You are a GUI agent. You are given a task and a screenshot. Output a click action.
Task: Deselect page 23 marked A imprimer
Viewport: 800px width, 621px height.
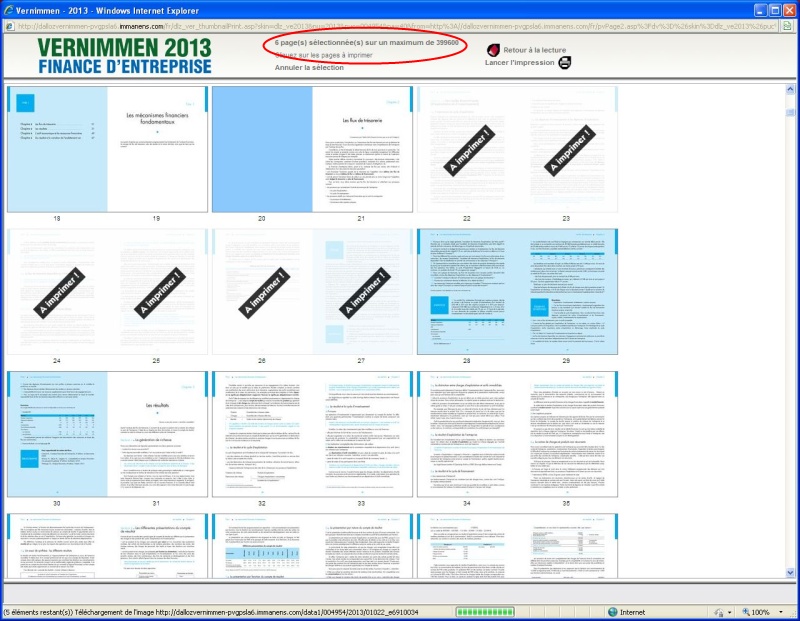point(567,149)
